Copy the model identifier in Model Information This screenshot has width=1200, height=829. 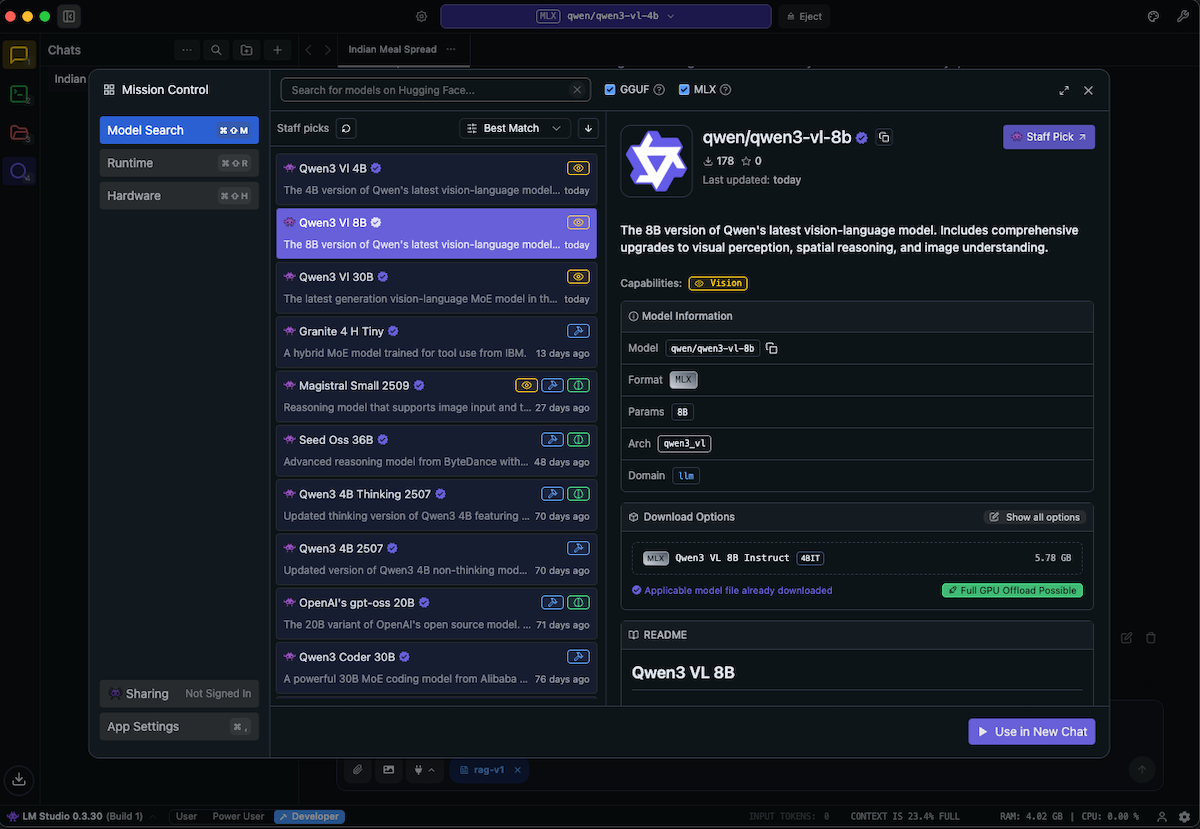click(772, 348)
